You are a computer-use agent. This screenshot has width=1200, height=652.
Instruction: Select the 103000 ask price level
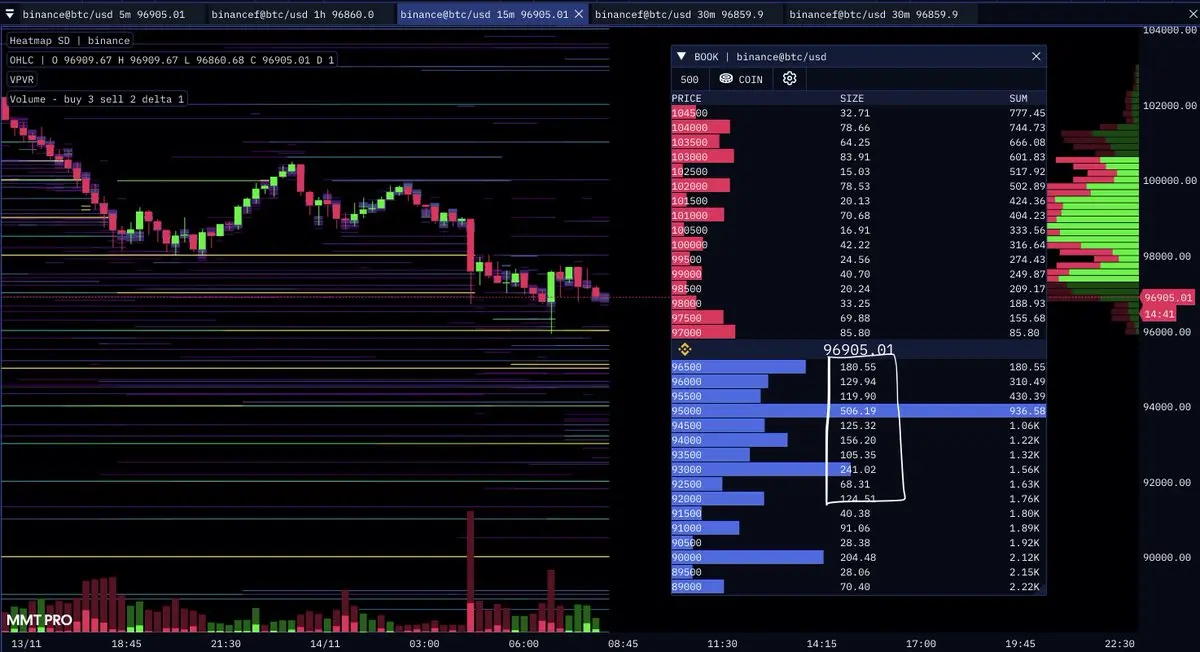(x=858, y=157)
